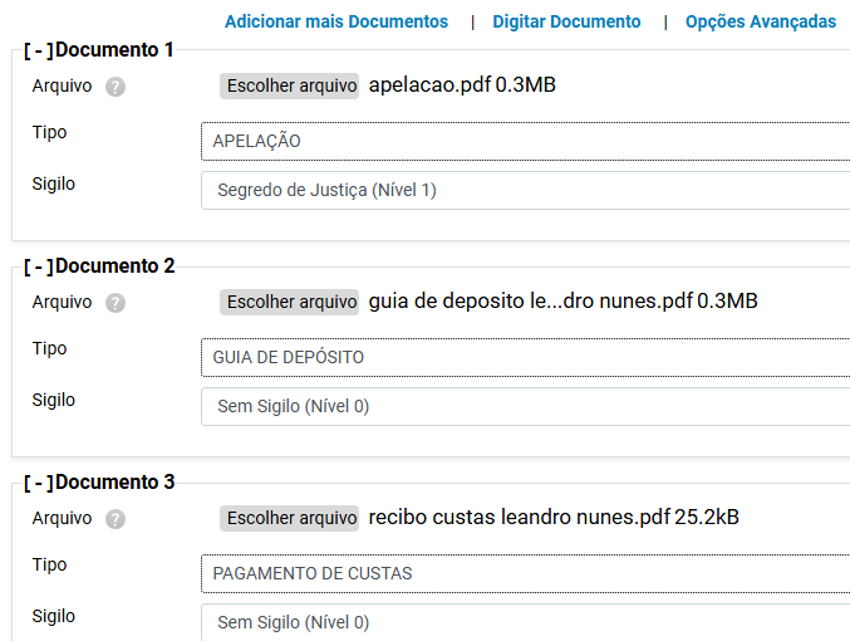Open the help icon for Documento 2 file field
The height and width of the screenshot is (642, 850).
tap(114, 302)
